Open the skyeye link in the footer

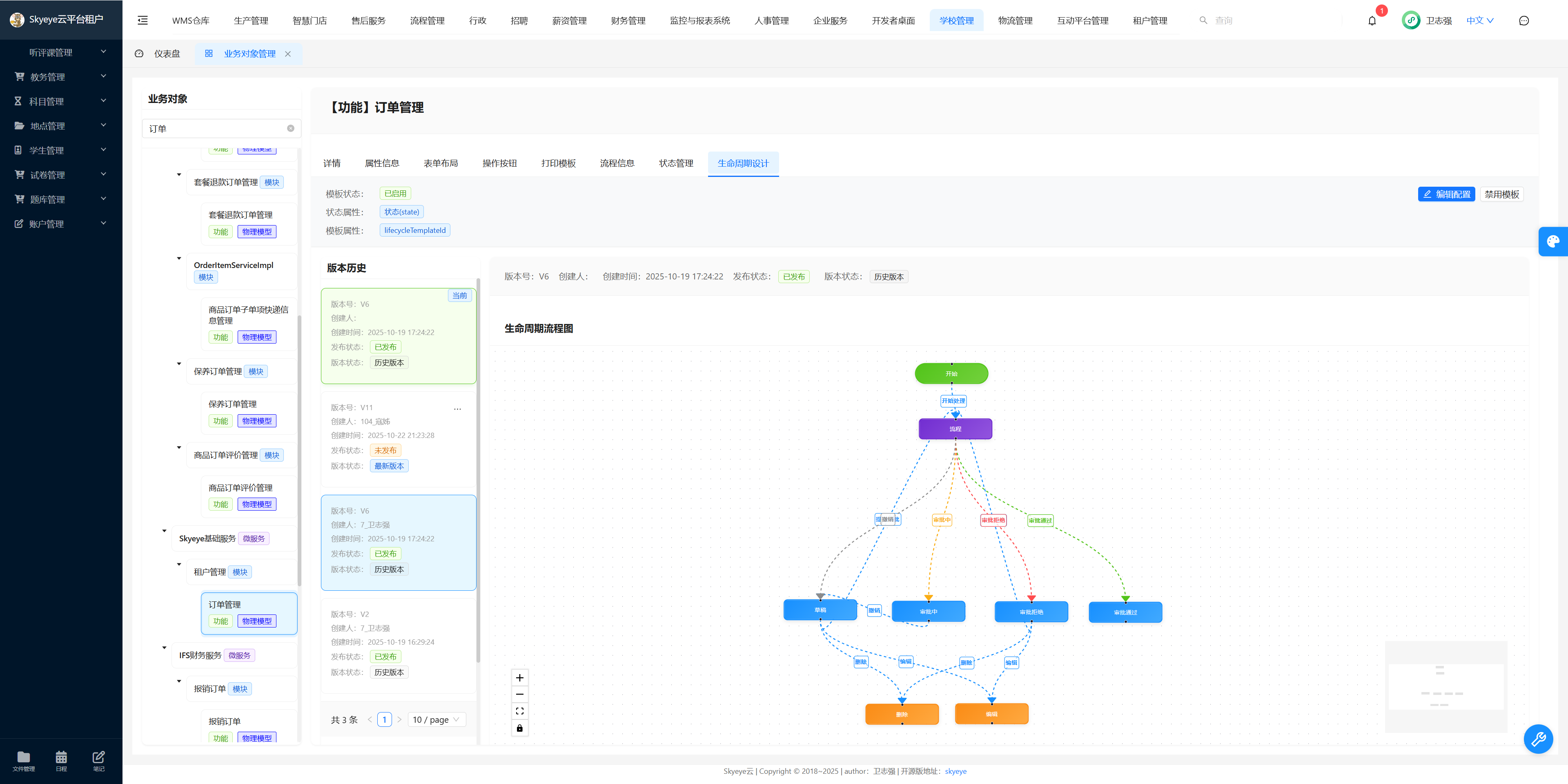click(x=955, y=771)
